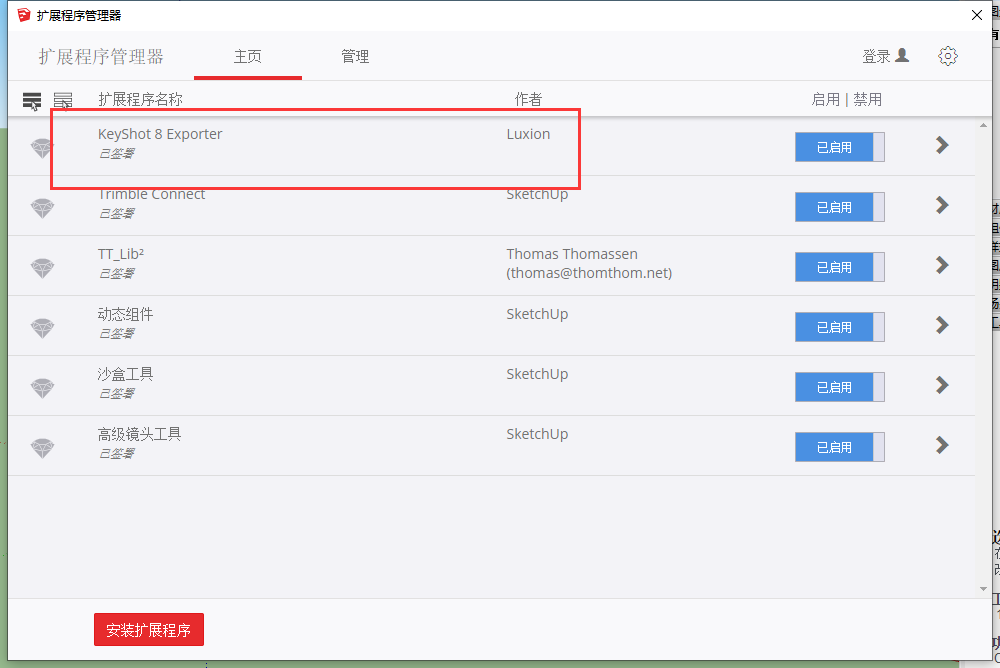Expand 高级镜头工具 details chevron
Image resolution: width=1000 pixels, height=668 pixels.
click(x=942, y=445)
